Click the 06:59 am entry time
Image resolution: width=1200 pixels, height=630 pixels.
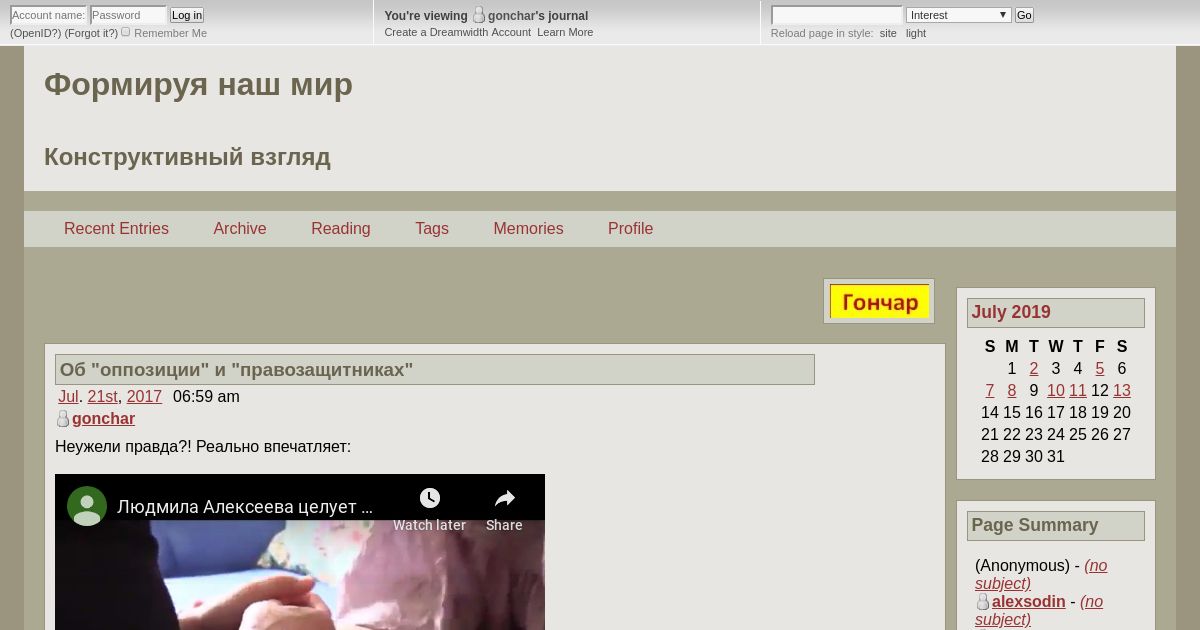(x=206, y=397)
